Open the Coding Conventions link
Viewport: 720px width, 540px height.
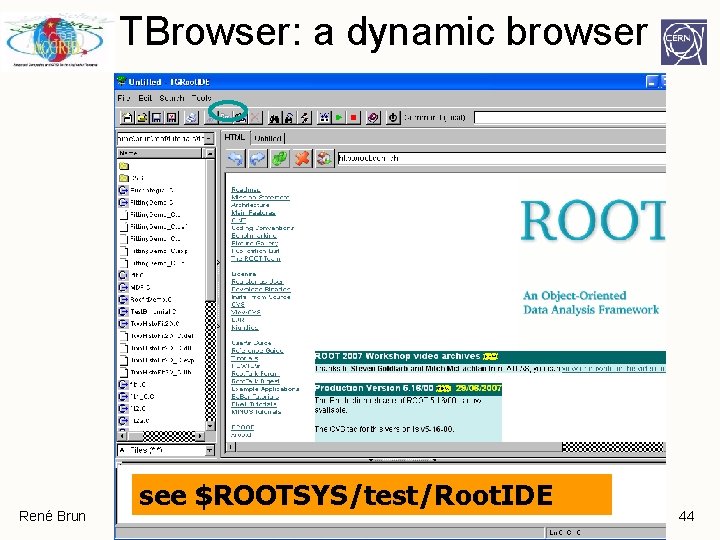tap(262, 228)
